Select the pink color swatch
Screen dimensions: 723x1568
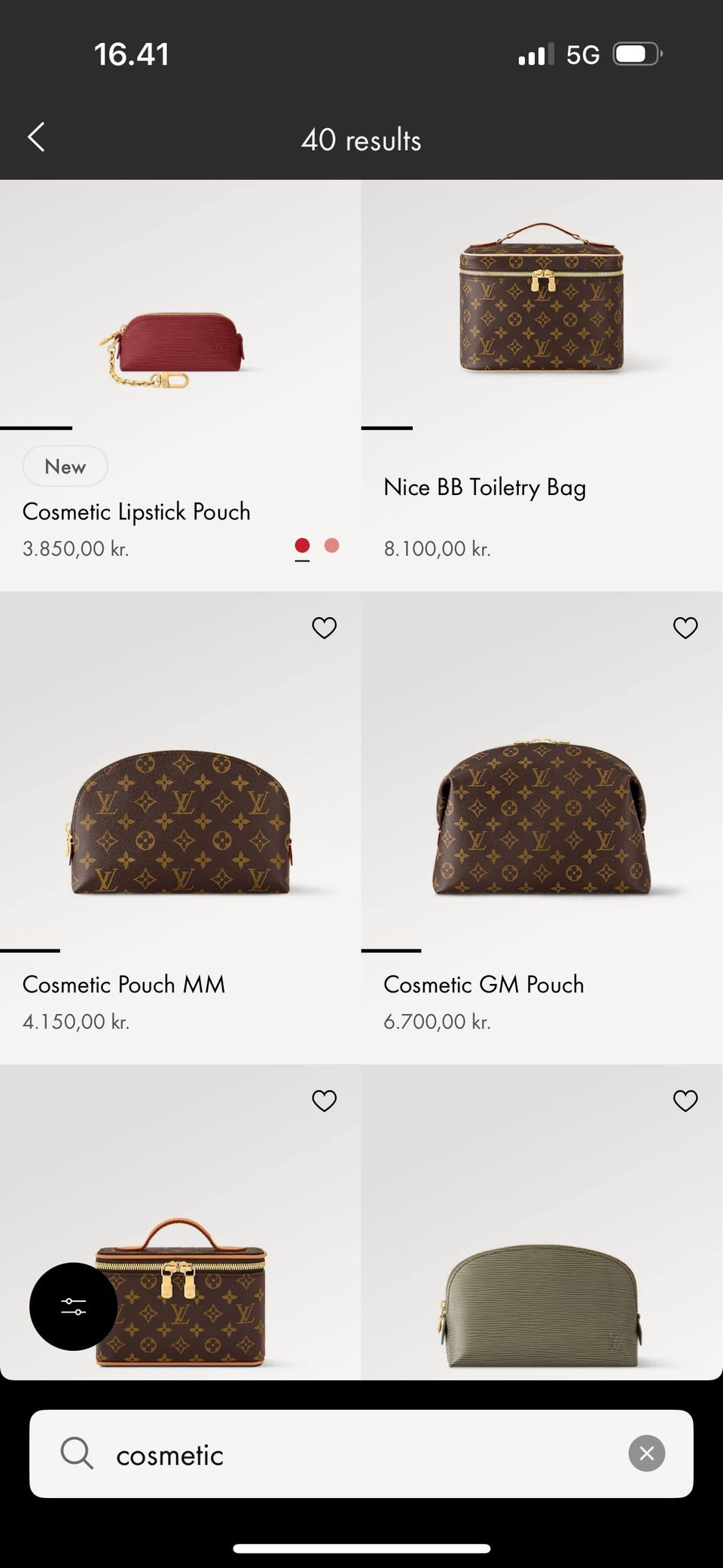point(331,546)
